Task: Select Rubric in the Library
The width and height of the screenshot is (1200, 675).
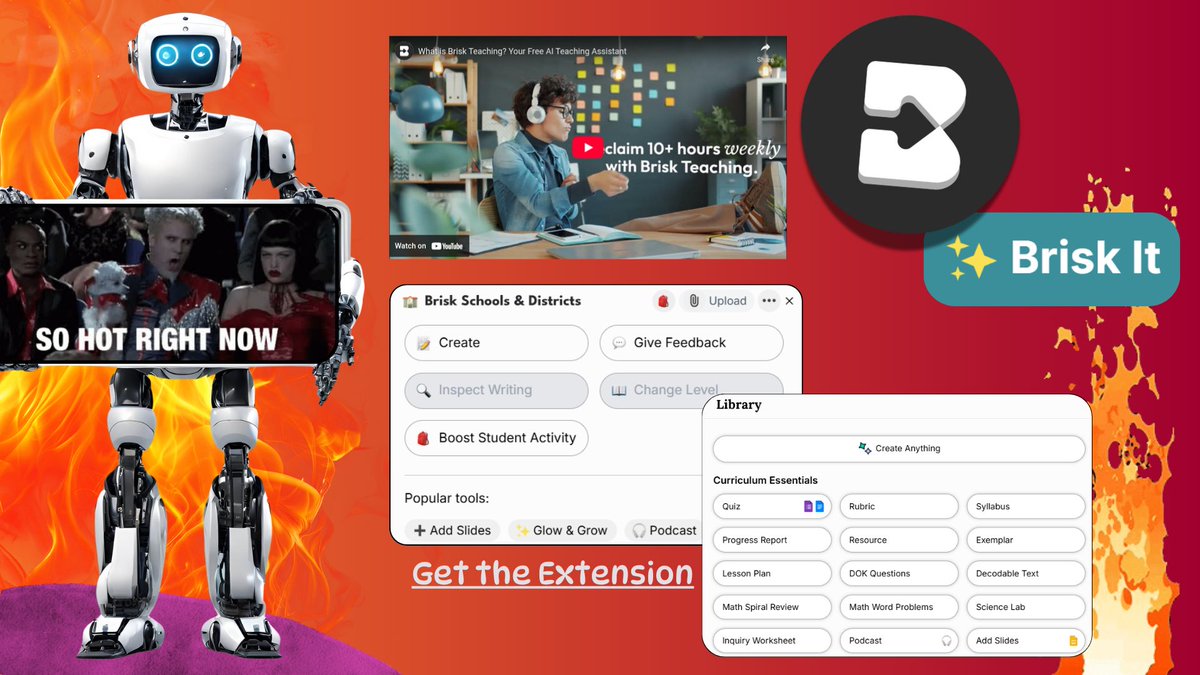Action: coord(898,507)
